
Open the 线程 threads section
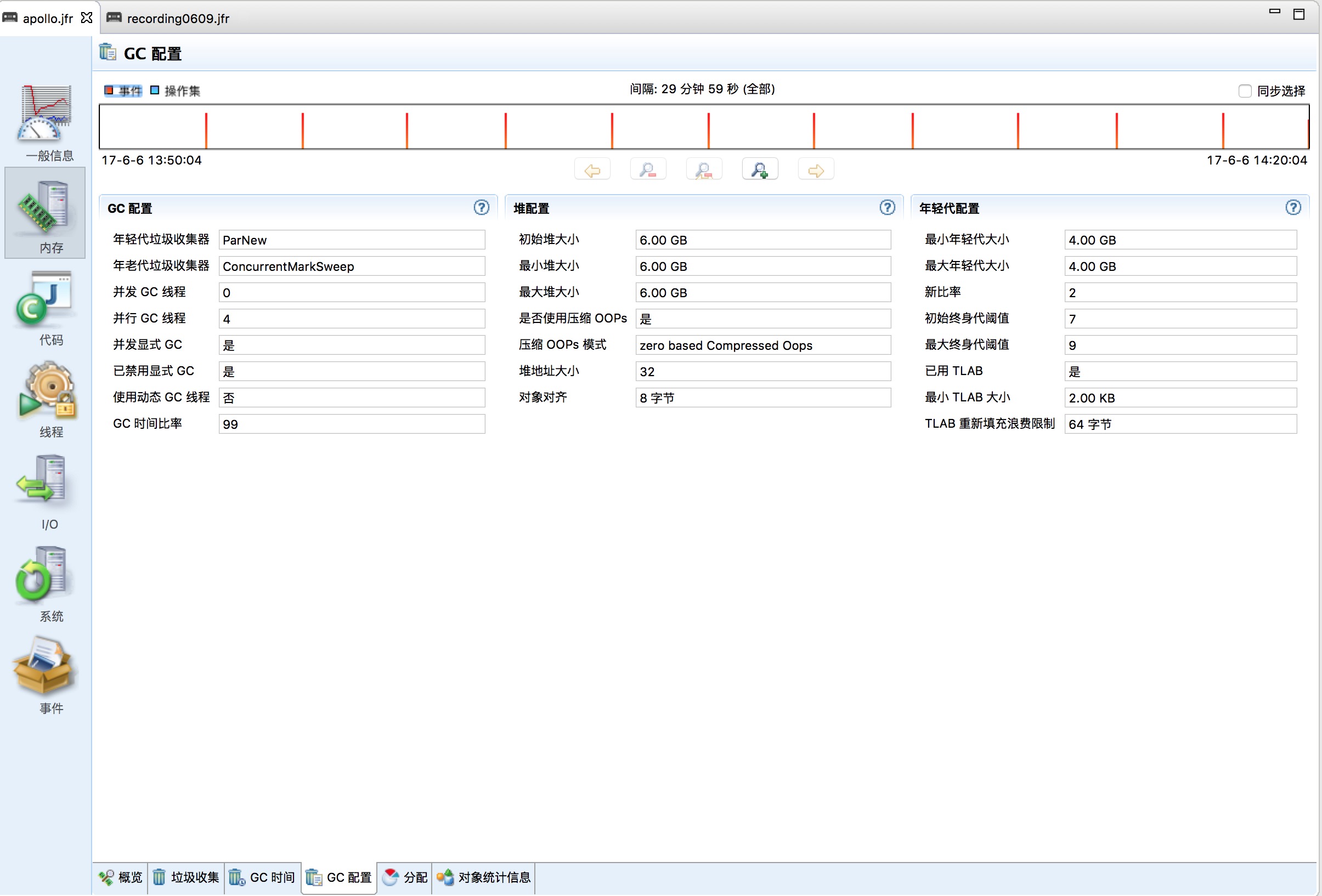(46, 400)
